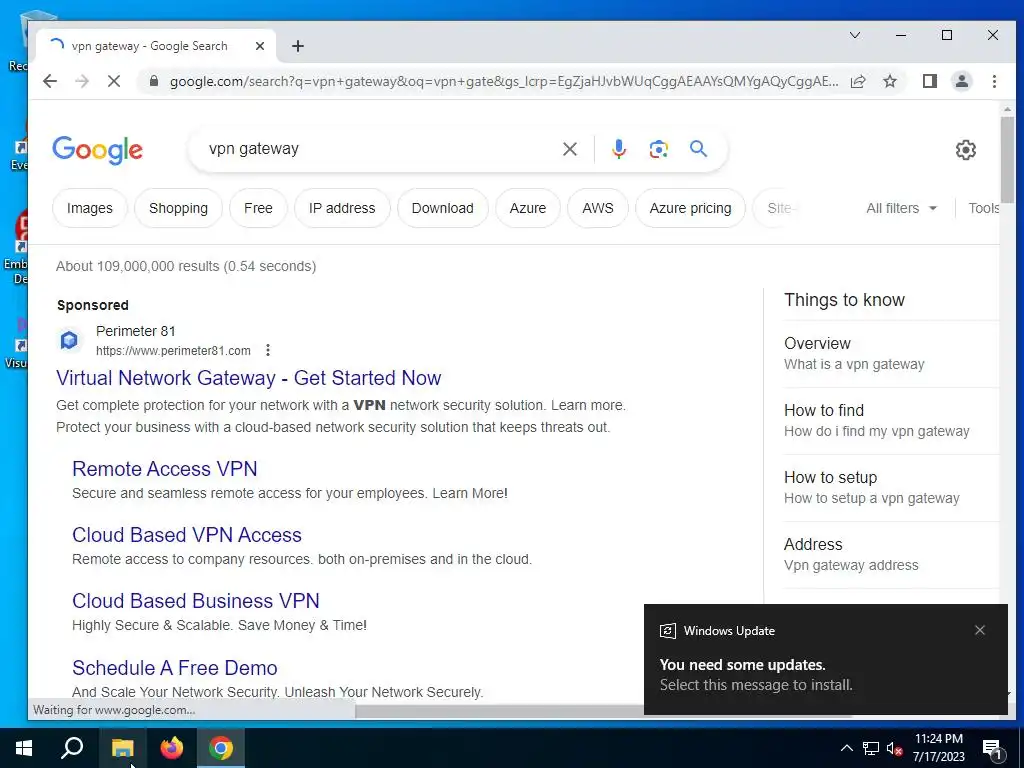Filter results by Shopping

(178, 208)
